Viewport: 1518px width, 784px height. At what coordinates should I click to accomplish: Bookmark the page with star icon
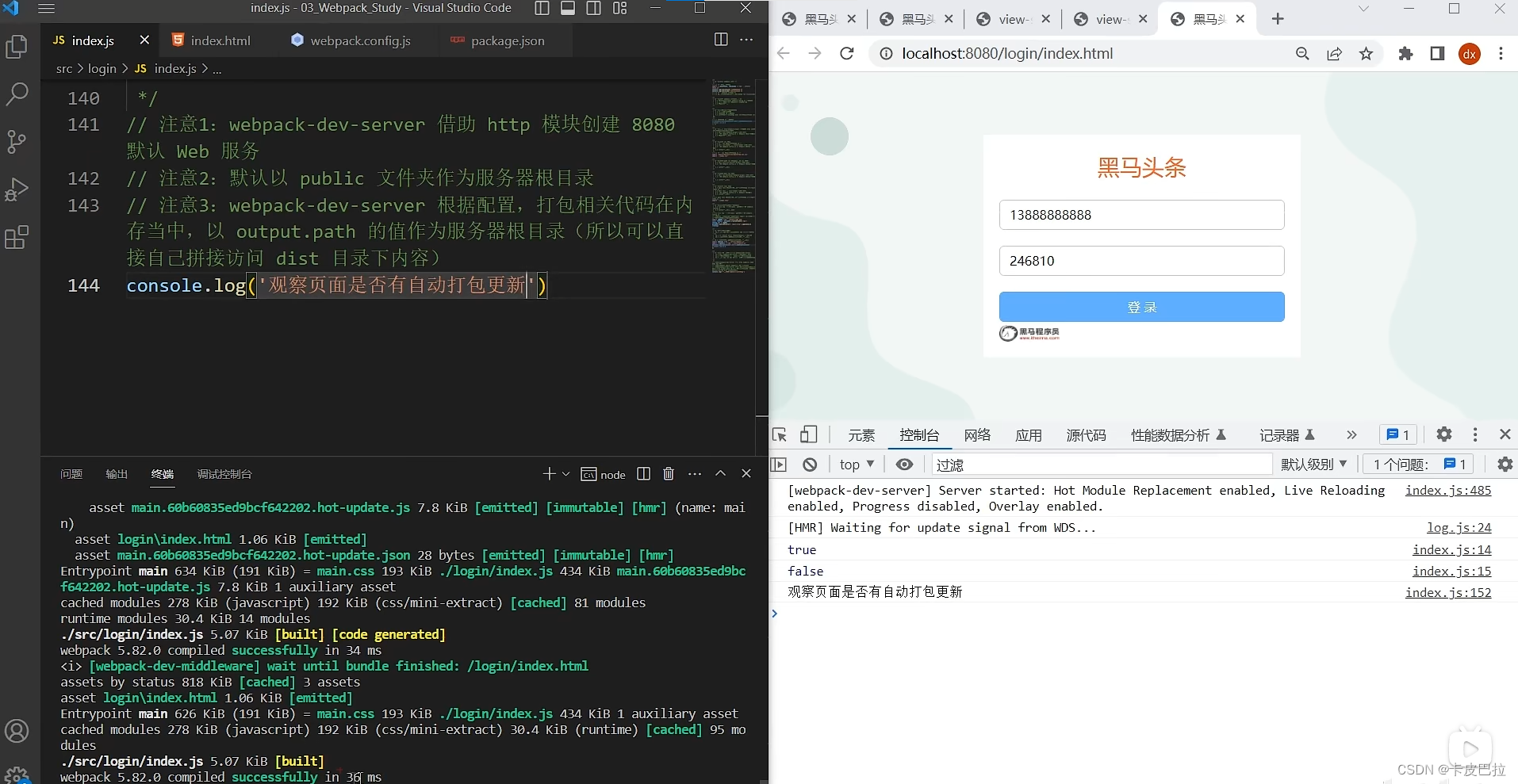click(x=1366, y=53)
